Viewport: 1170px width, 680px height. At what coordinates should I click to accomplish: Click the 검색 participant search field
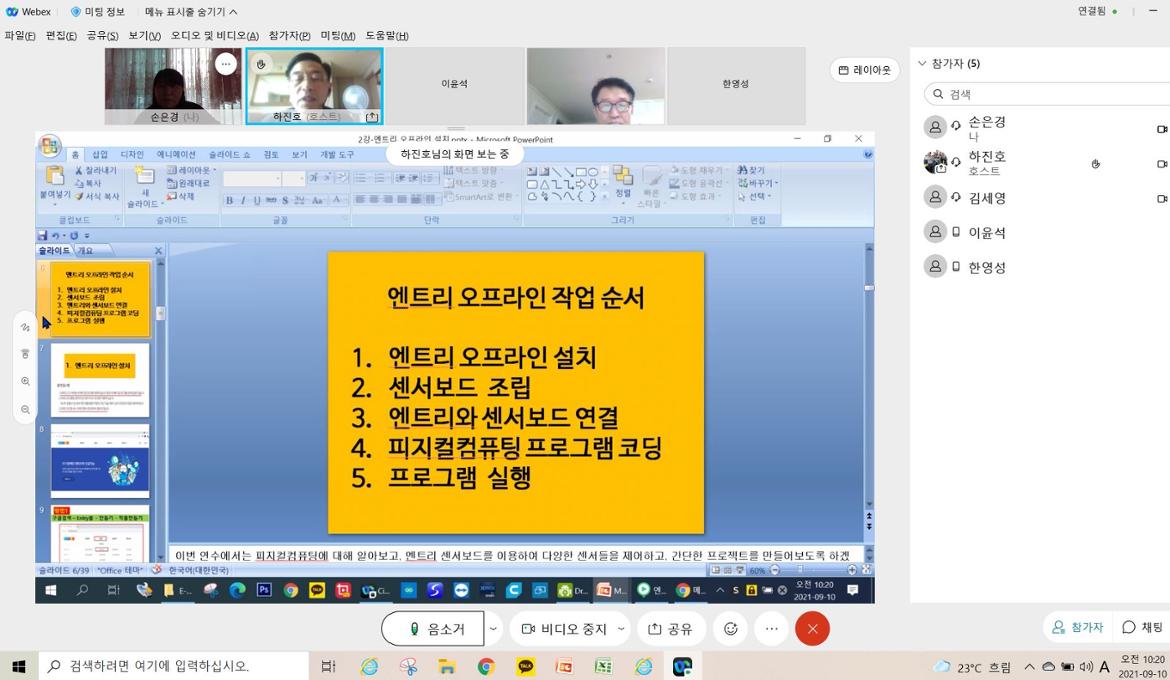1046,94
